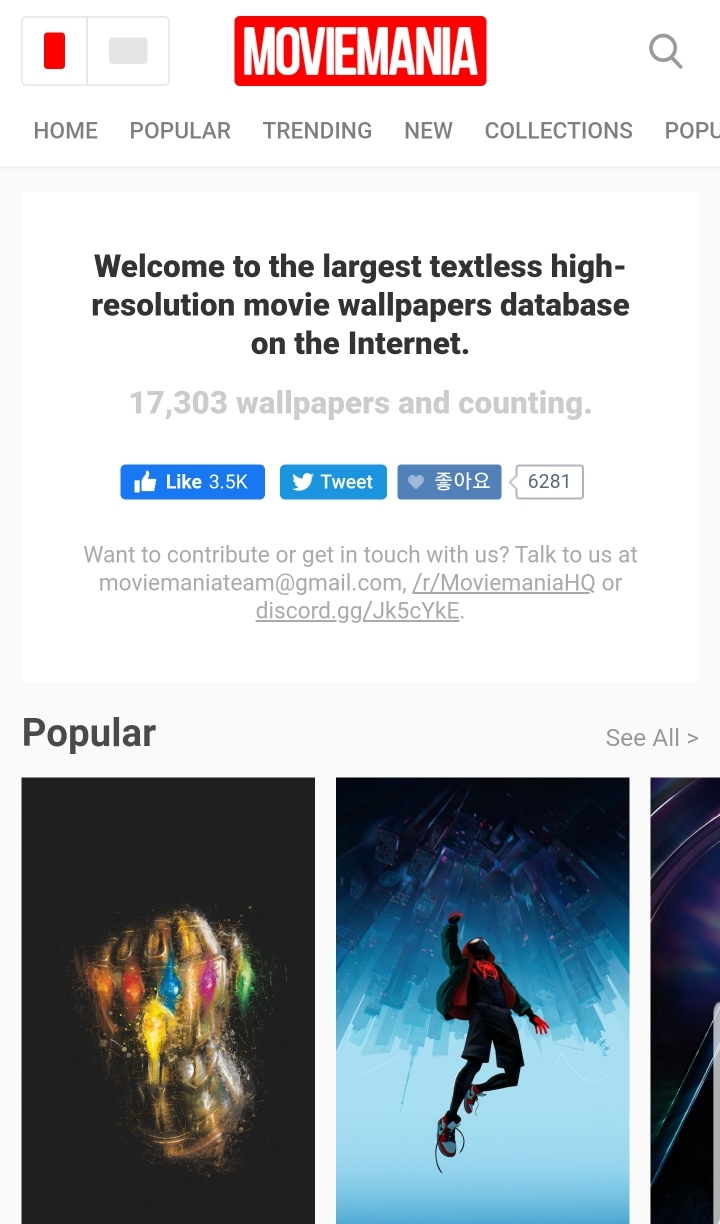
Task: Open the POPULAR nav tab
Action: pyautogui.click(x=180, y=131)
